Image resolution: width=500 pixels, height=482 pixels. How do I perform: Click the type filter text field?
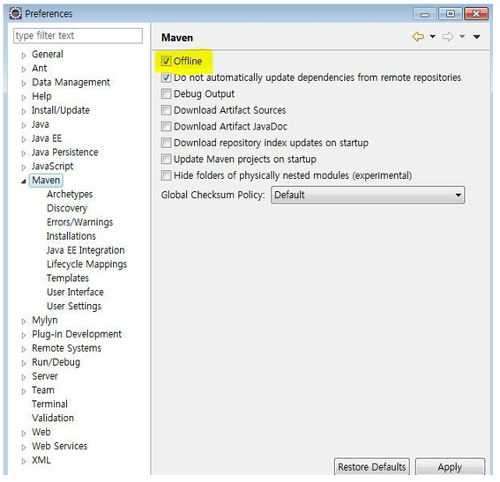click(x=78, y=36)
